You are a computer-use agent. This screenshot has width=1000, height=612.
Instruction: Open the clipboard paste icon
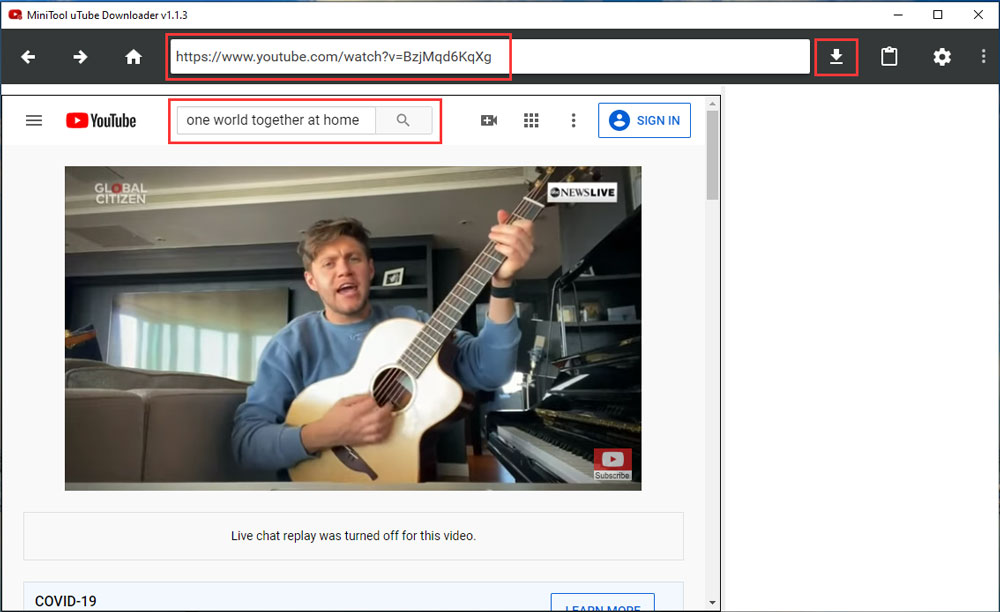(889, 57)
